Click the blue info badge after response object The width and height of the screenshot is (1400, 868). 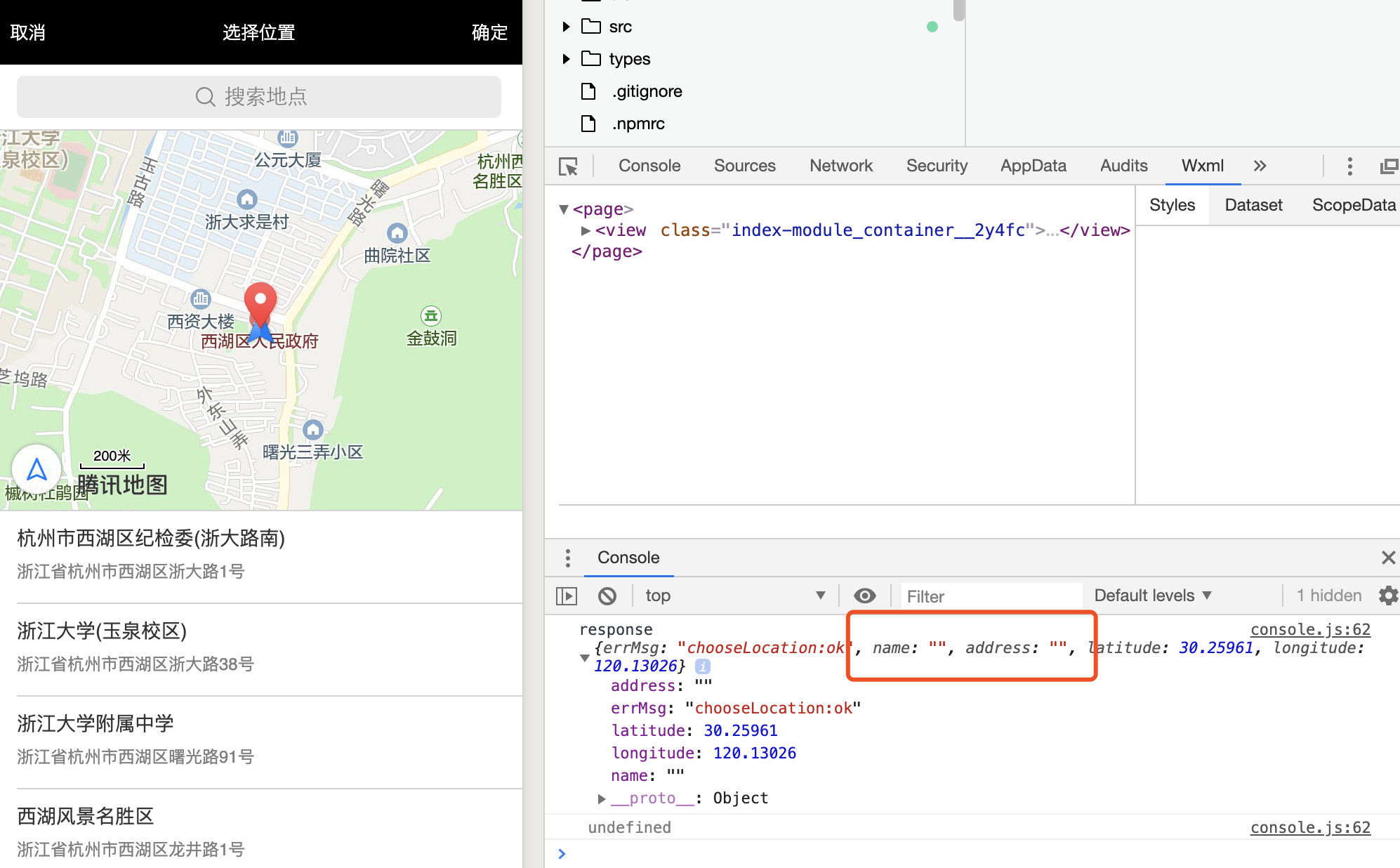click(702, 666)
